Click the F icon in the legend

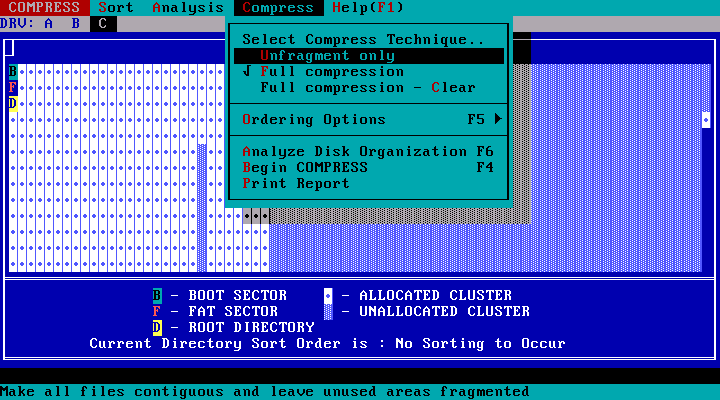click(x=157, y=311)
